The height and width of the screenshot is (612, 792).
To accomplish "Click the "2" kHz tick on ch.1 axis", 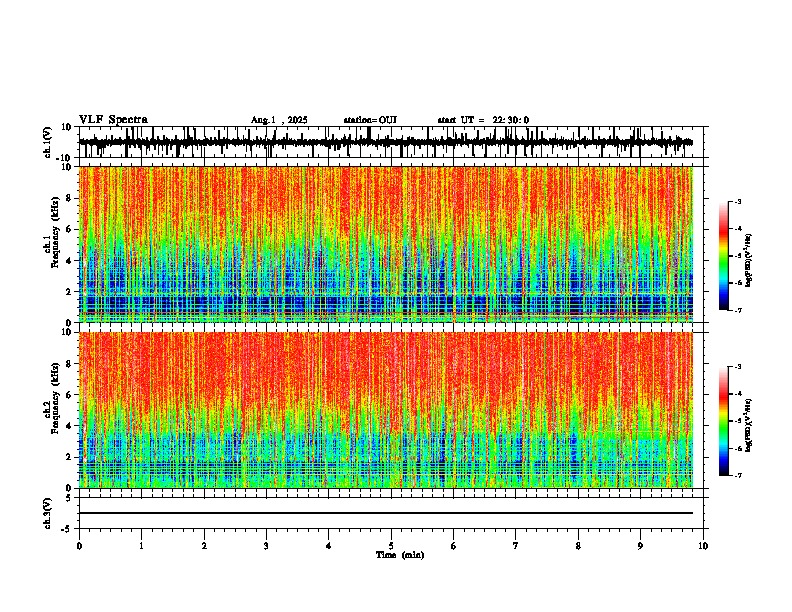I will click(69, 291).
